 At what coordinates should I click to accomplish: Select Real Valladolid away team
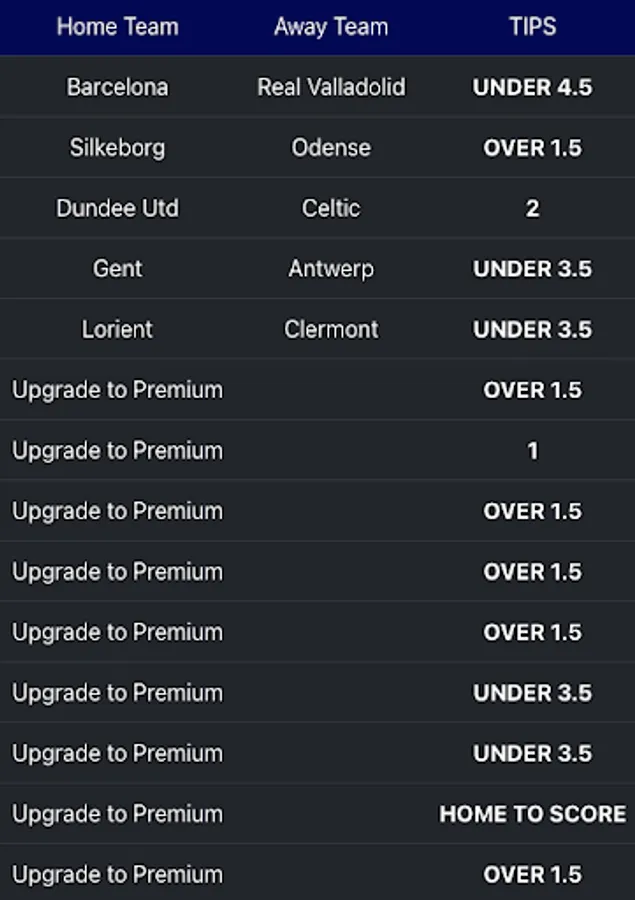tap(331, 87)
